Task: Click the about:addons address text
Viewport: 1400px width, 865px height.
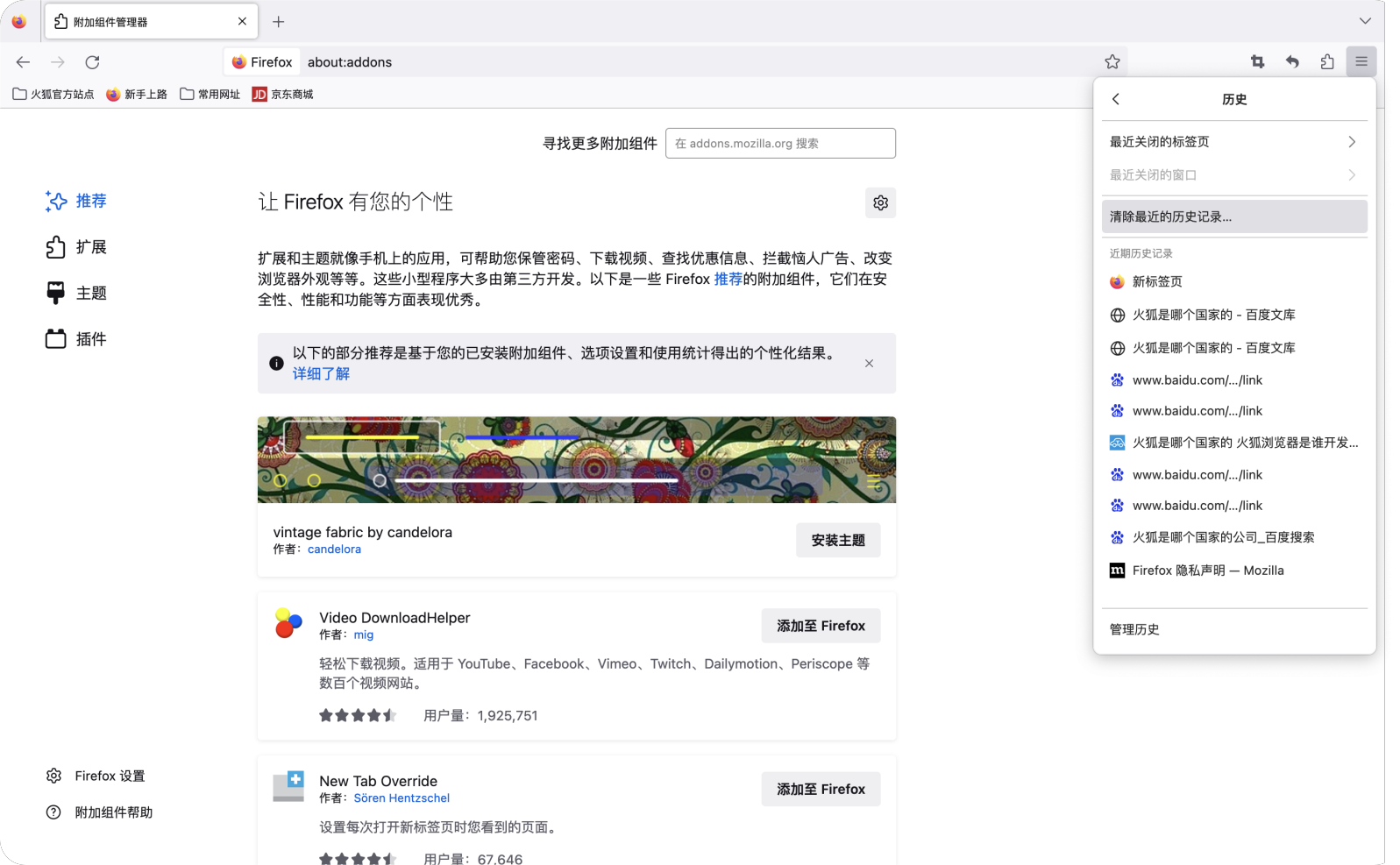Action: tap(350, 62)
